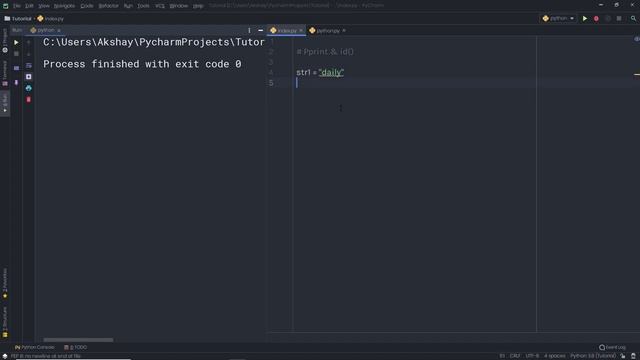Click the Pin Tab icon in Run panel
This screenshot has height=360, width=640.
tap(16, 82)
